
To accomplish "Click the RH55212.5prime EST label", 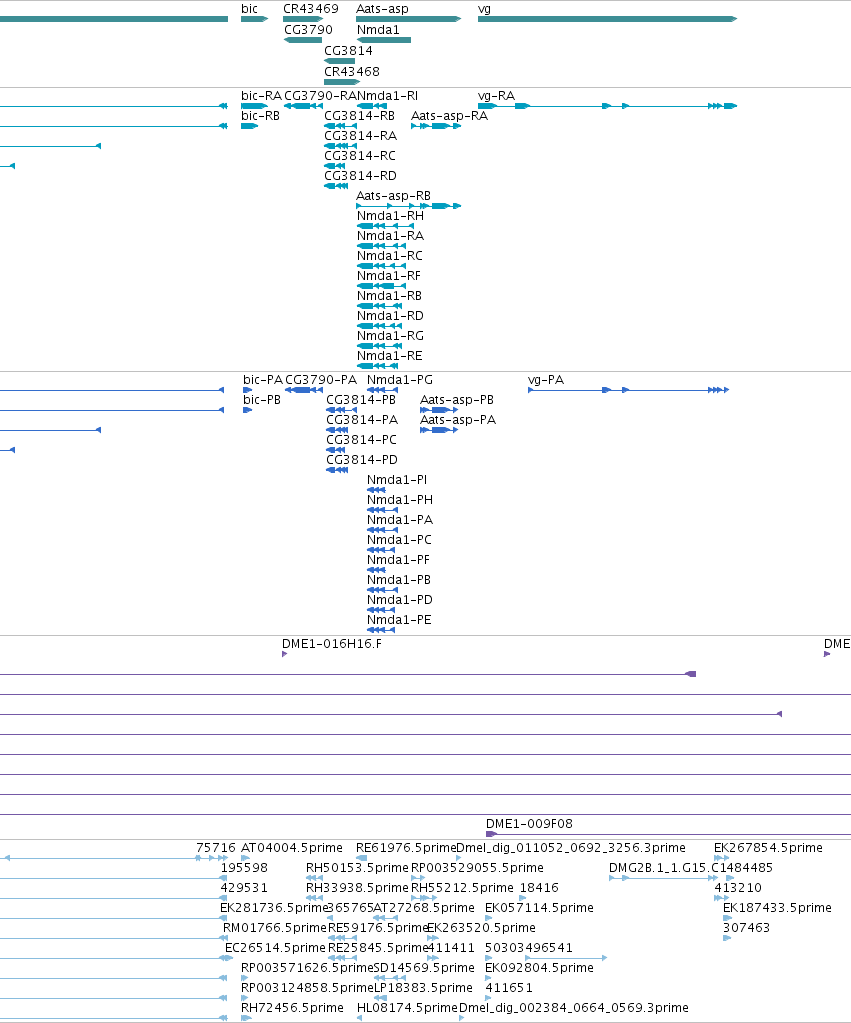I will (x=462, y=888).
